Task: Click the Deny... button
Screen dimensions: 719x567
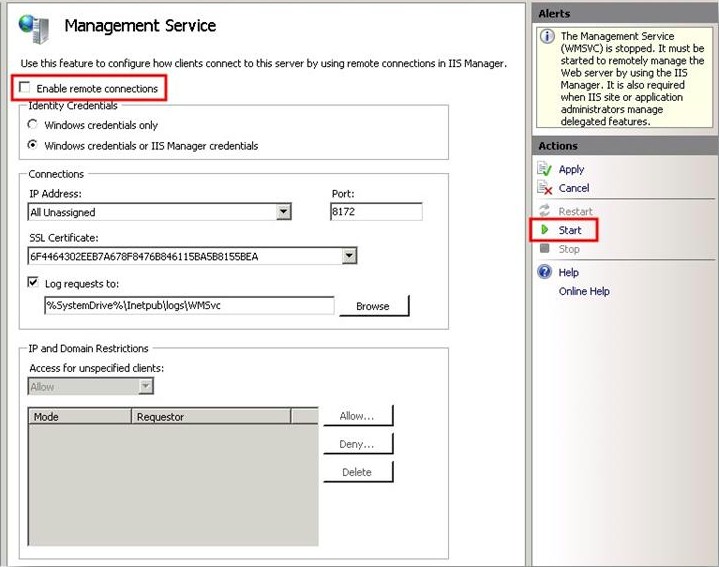Action: (358, 444)
